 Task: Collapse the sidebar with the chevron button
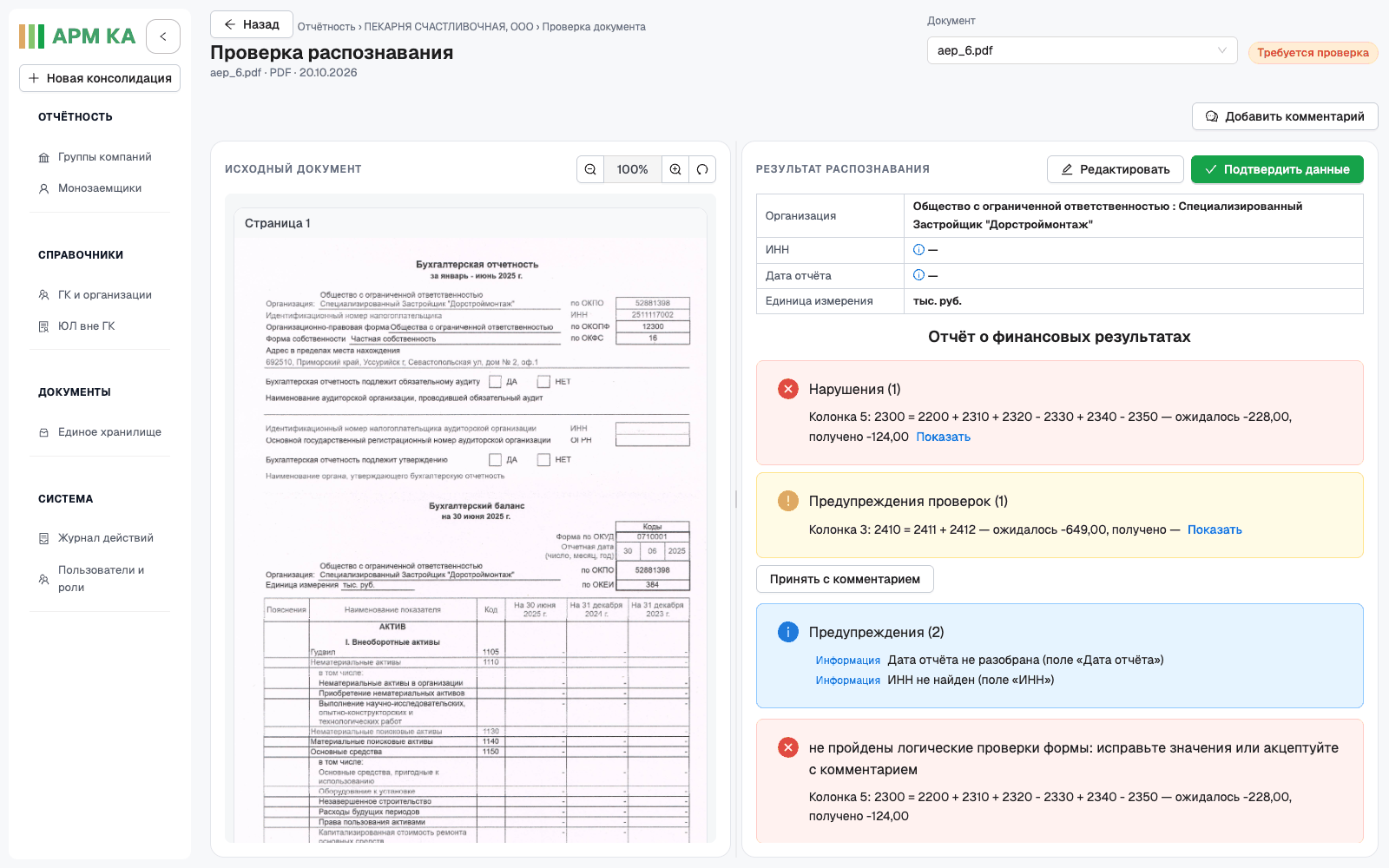163,36
